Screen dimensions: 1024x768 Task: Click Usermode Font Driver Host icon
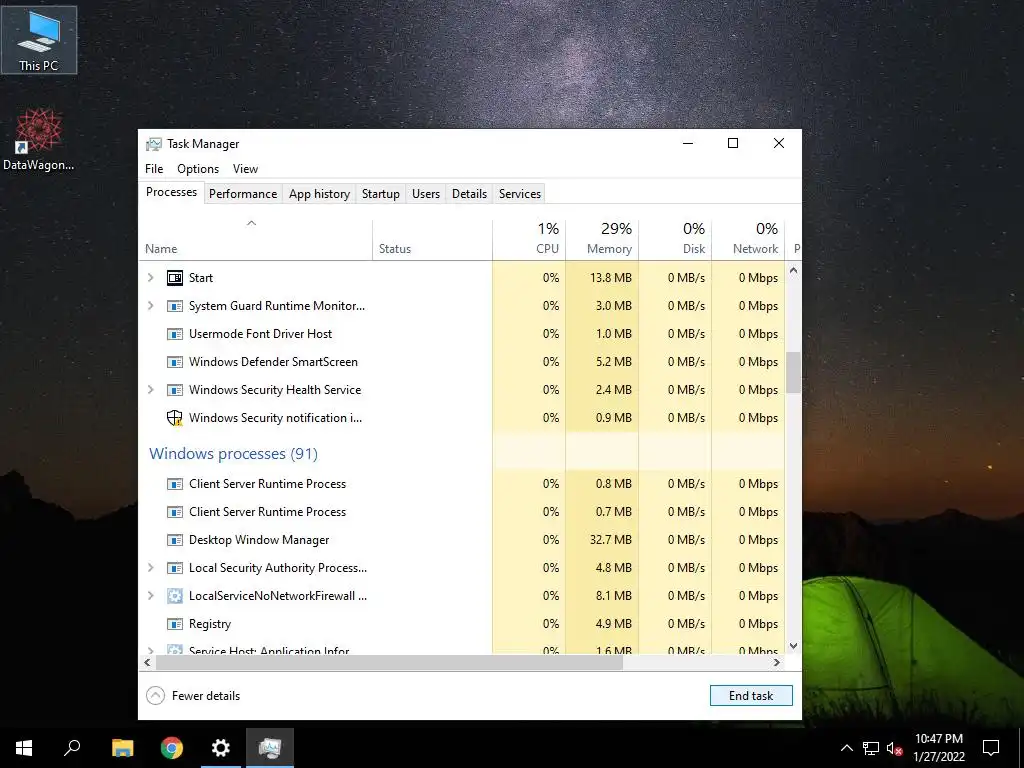click(x=174, y=334)
